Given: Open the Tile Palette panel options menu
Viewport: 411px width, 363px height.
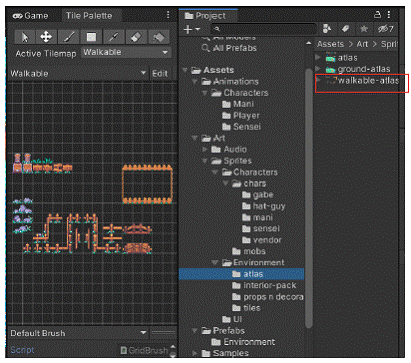Looking at the screenshot, I should 168,15.
